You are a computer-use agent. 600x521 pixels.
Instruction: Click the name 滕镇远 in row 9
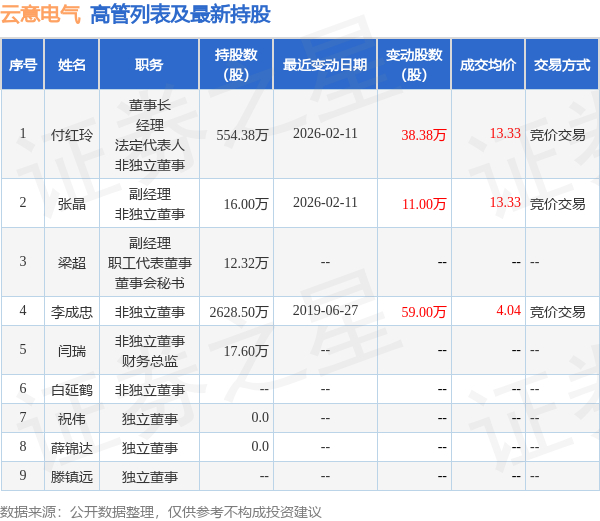[x=72, y=477]
